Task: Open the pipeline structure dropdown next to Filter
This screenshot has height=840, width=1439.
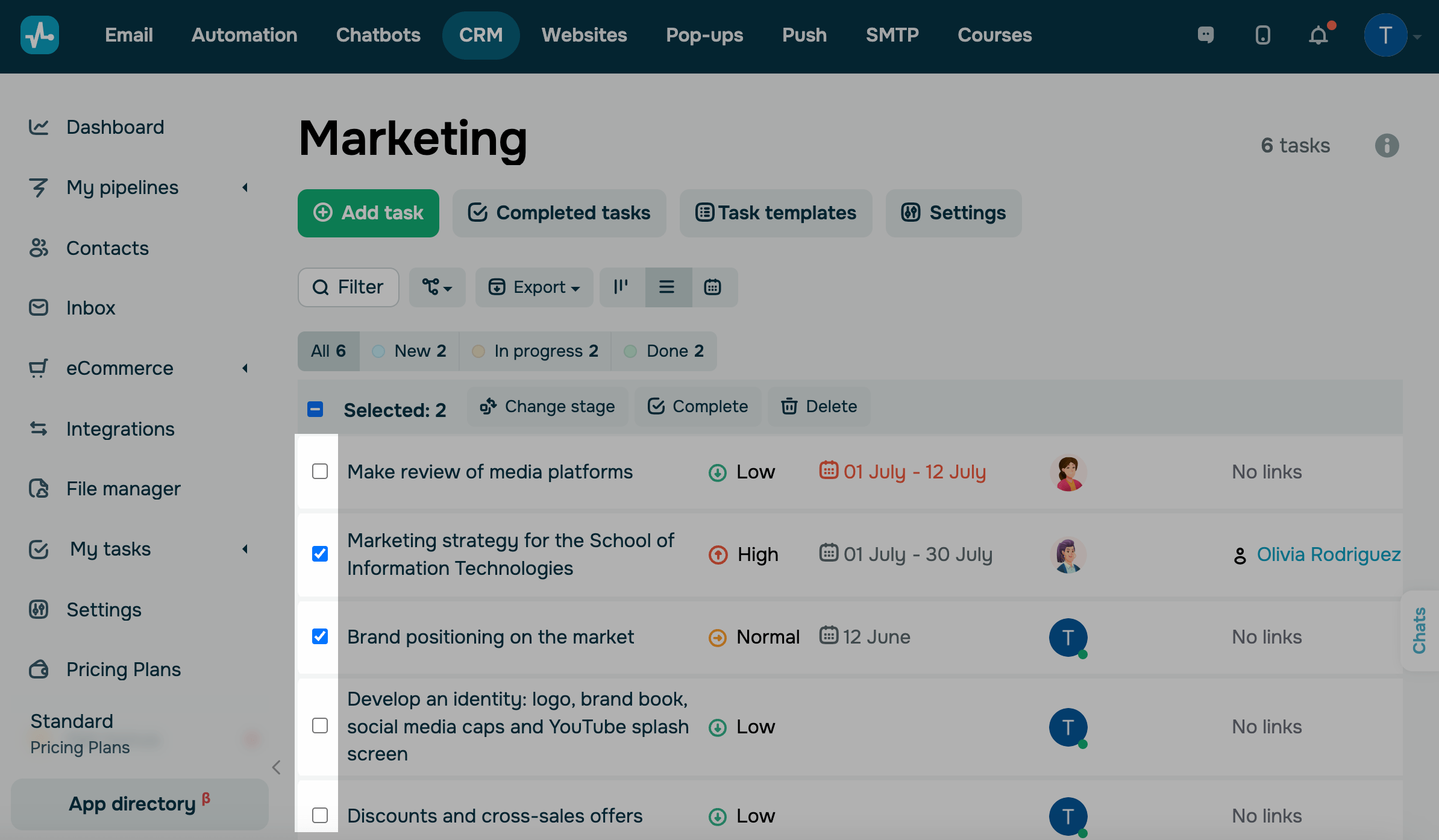Action: click(437, 287)
